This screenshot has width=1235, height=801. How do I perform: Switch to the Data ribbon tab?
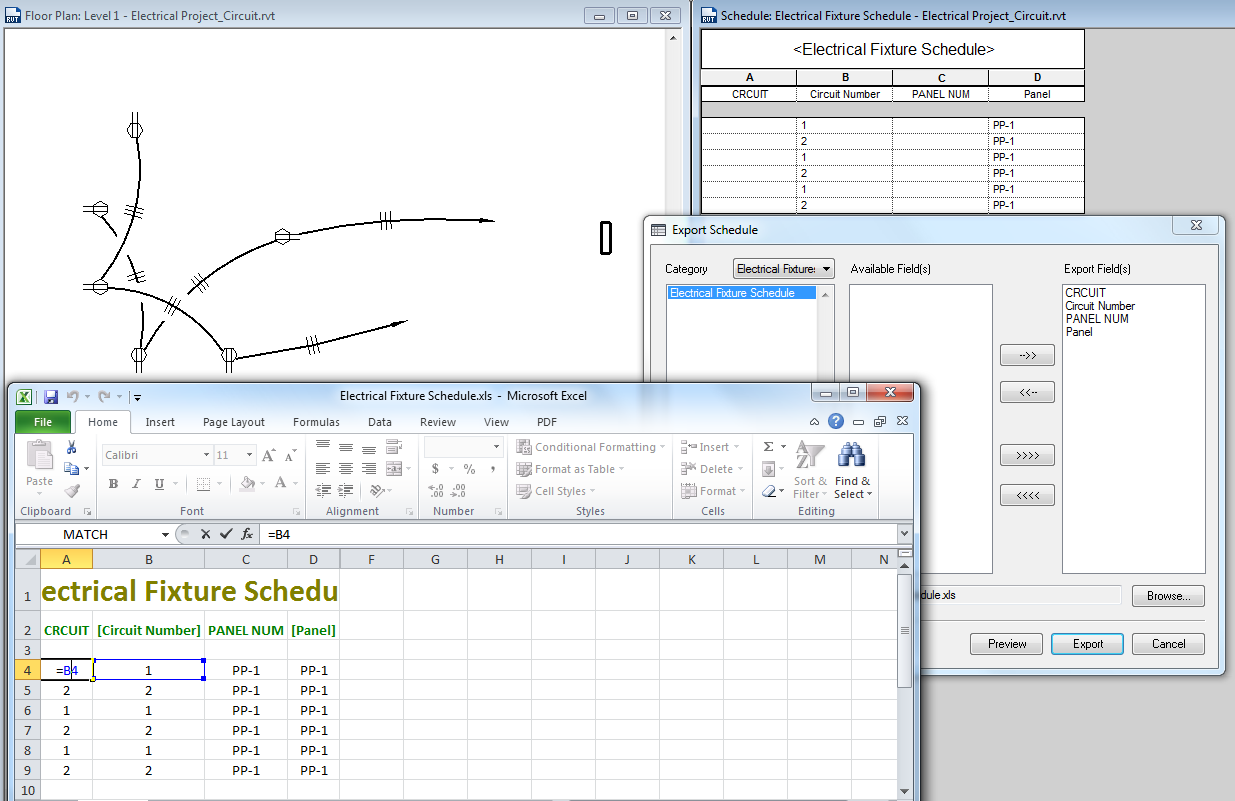[x=380, y=422]
